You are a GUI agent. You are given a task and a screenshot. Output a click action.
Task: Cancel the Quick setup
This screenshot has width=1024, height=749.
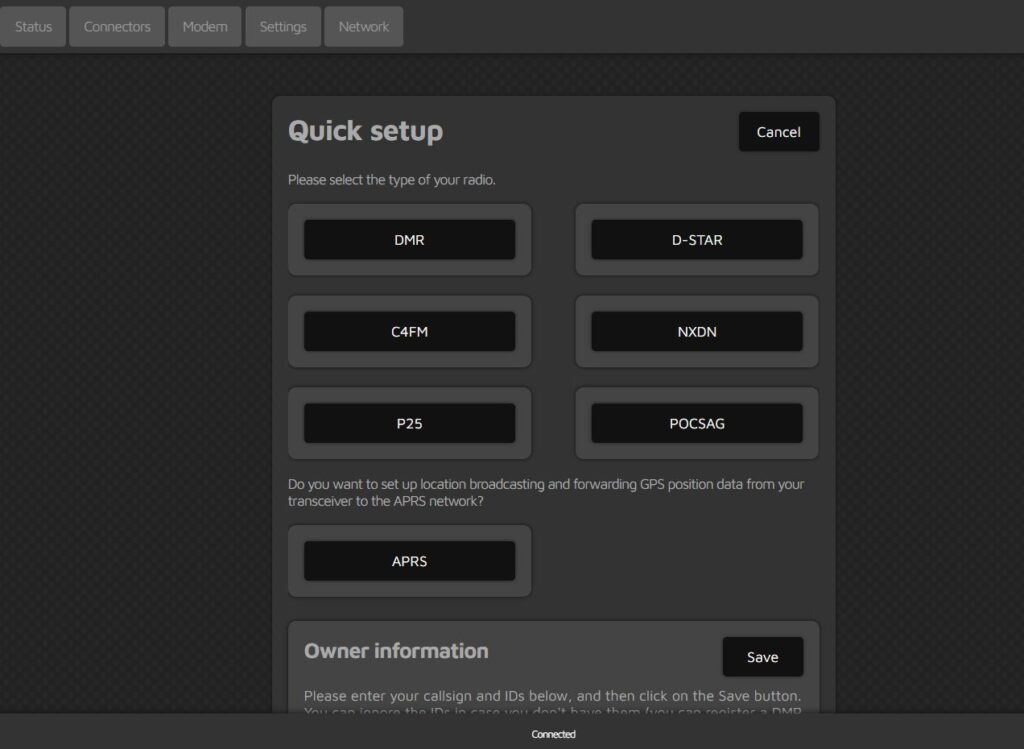778,132
